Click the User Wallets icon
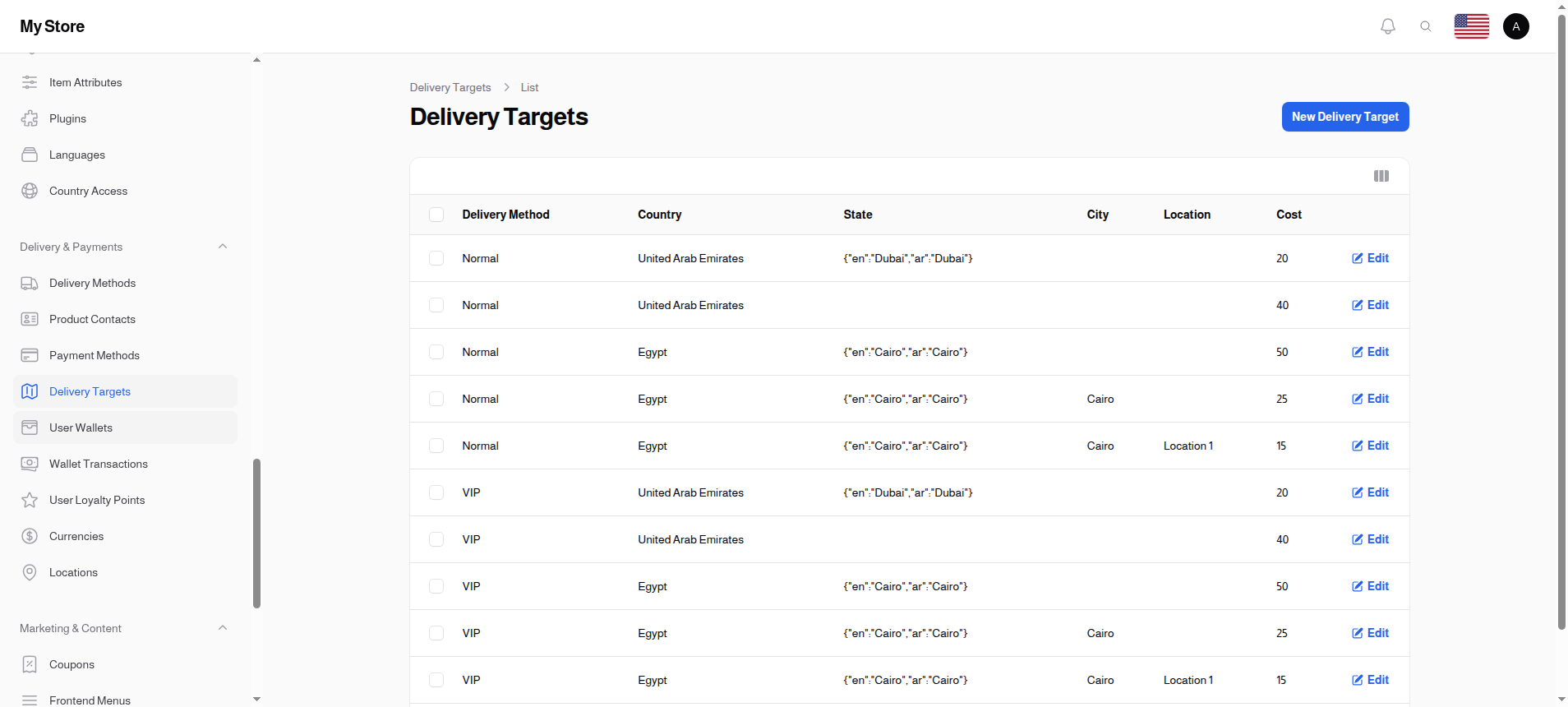Screen dimensions: 1568x707 30,427
